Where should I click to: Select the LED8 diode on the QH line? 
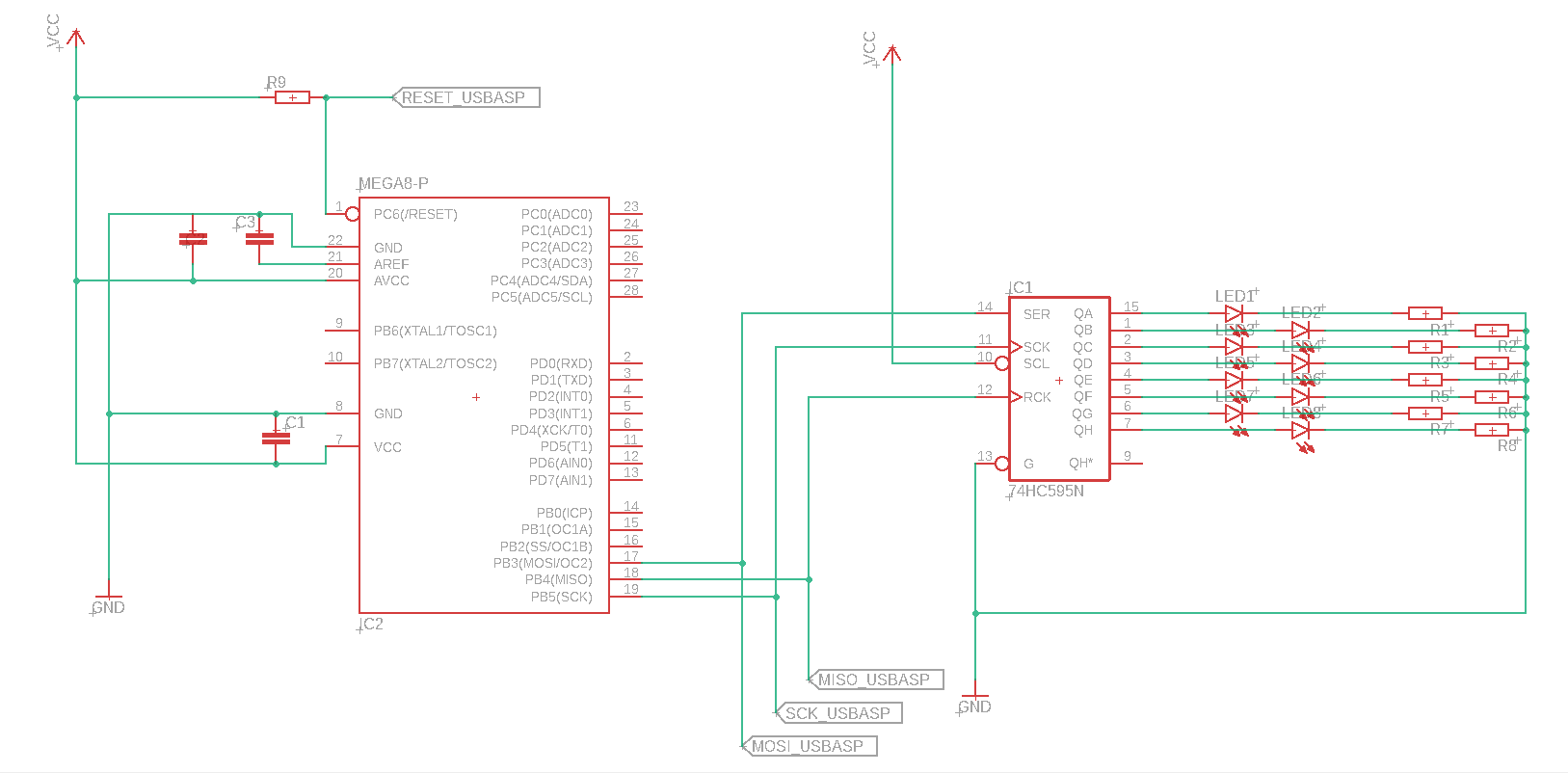point(1301,430)
